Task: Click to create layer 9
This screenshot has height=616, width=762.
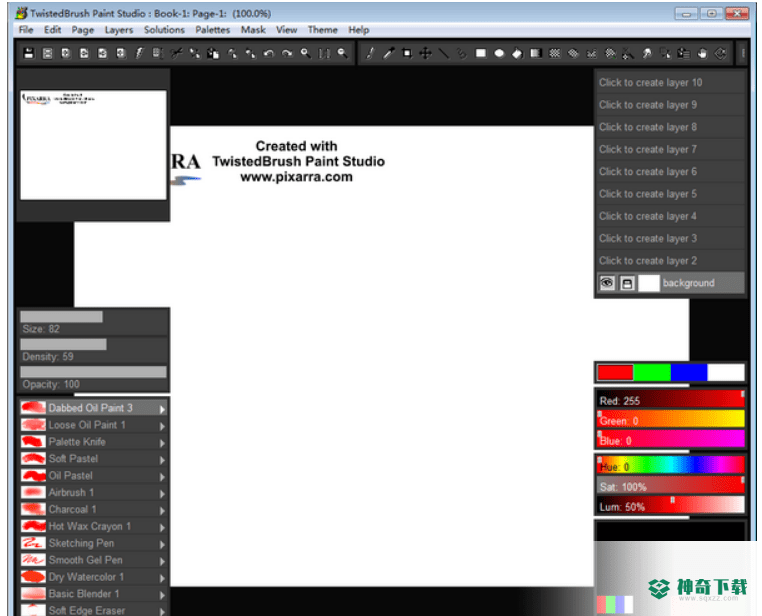Action: (670, 105)
